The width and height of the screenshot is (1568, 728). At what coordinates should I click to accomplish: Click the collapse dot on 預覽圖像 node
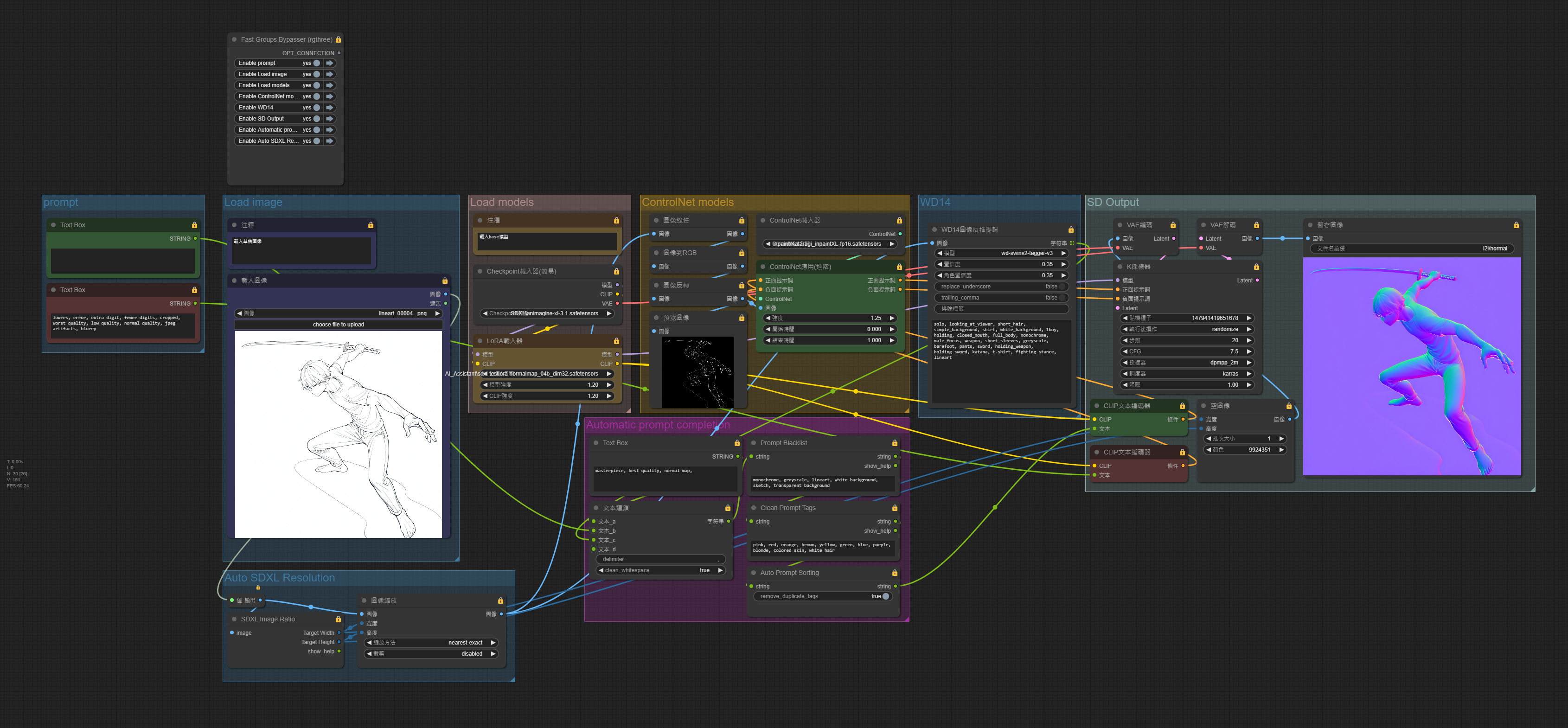tap(656, 318)
